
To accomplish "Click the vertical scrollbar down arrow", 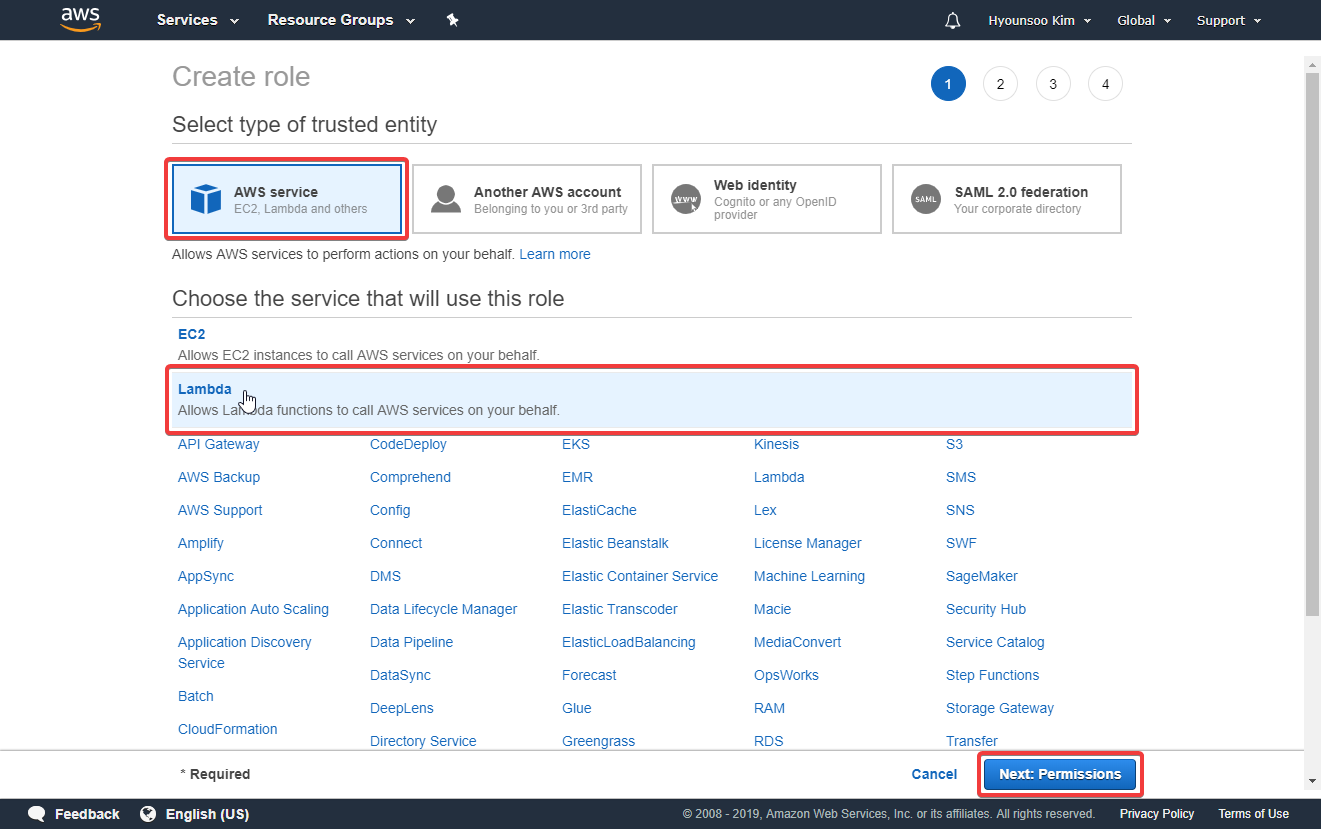I will [1312, 781].
